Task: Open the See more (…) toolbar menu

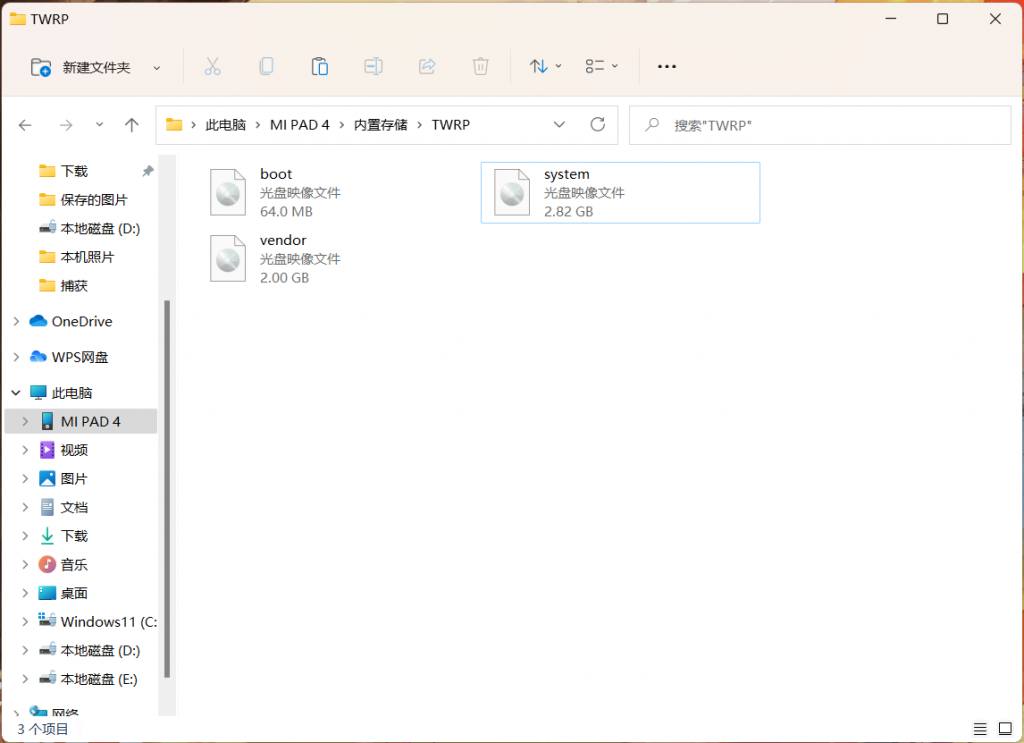Action: pyautogui.click(x=667, y=66)
